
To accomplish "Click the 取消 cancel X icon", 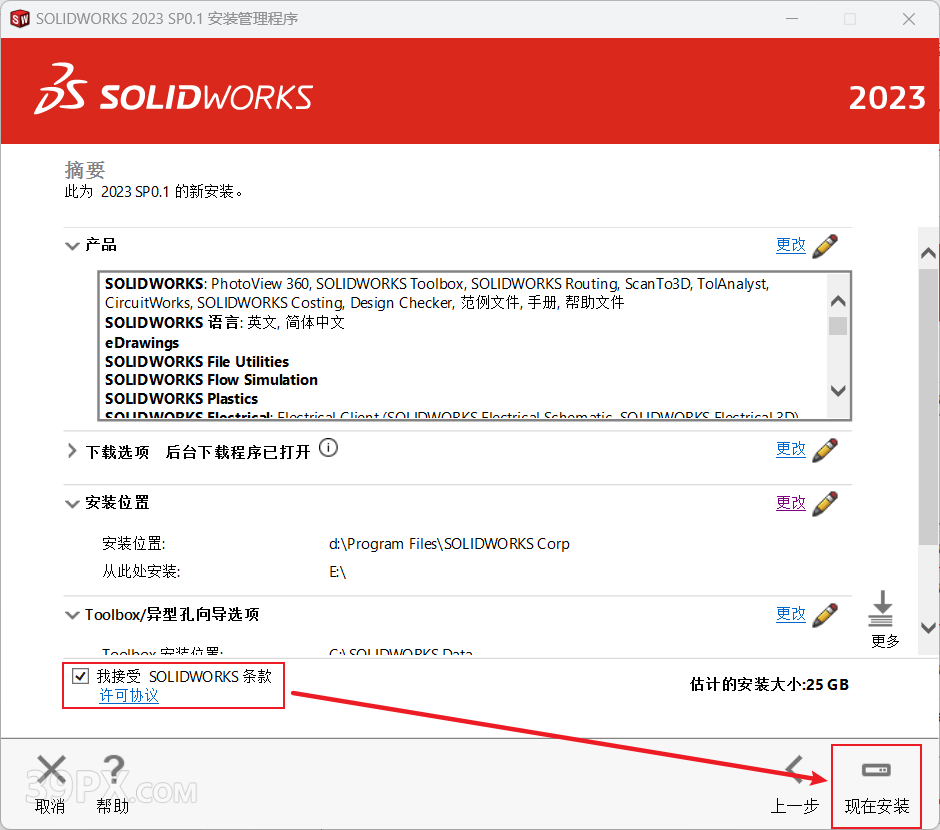I will pos(51,770).
